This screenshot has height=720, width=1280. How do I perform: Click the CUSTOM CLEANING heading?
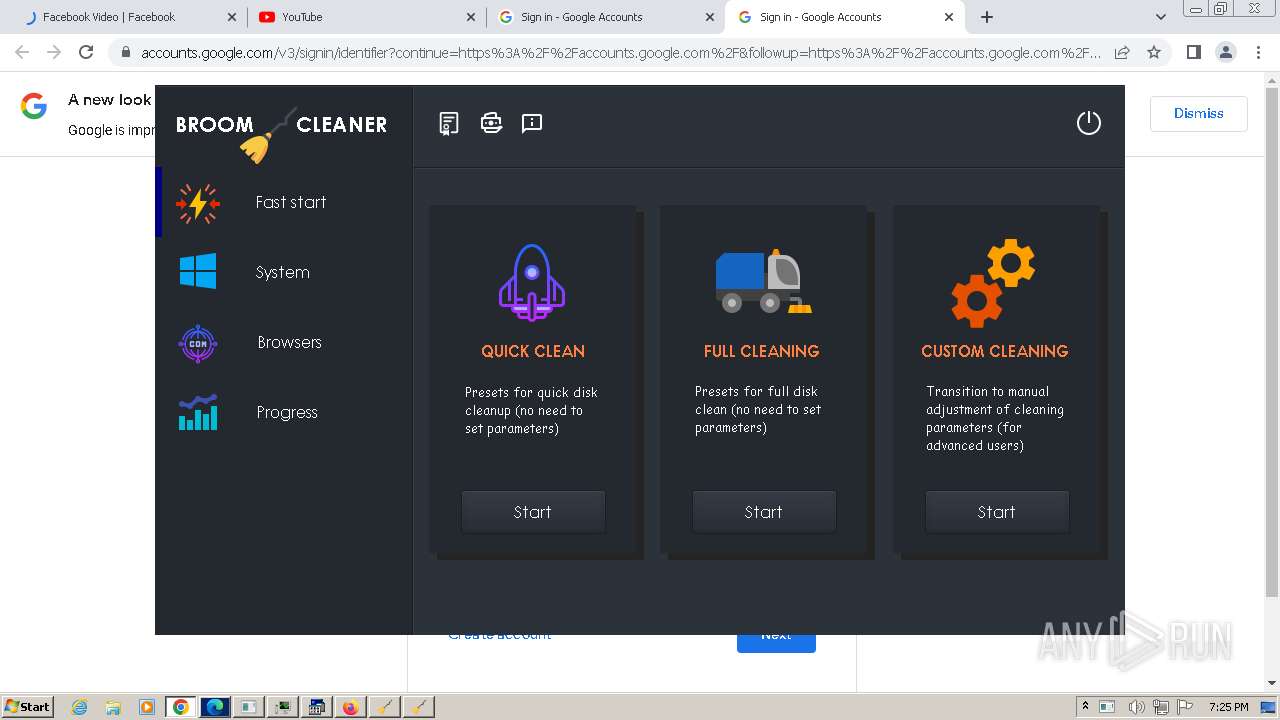click(994, 351)
